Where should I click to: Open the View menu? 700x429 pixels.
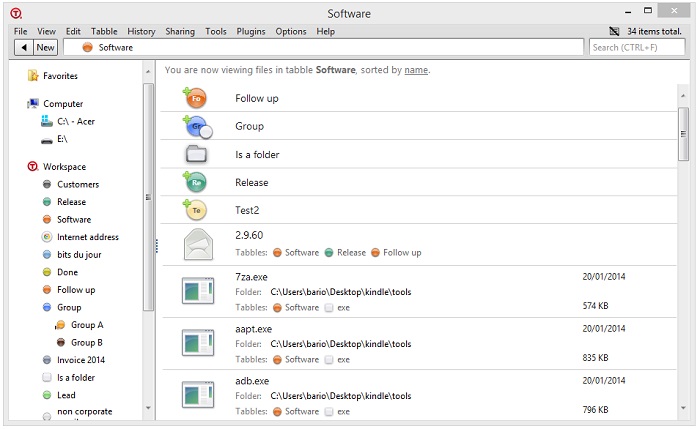(x=46, y=31)
